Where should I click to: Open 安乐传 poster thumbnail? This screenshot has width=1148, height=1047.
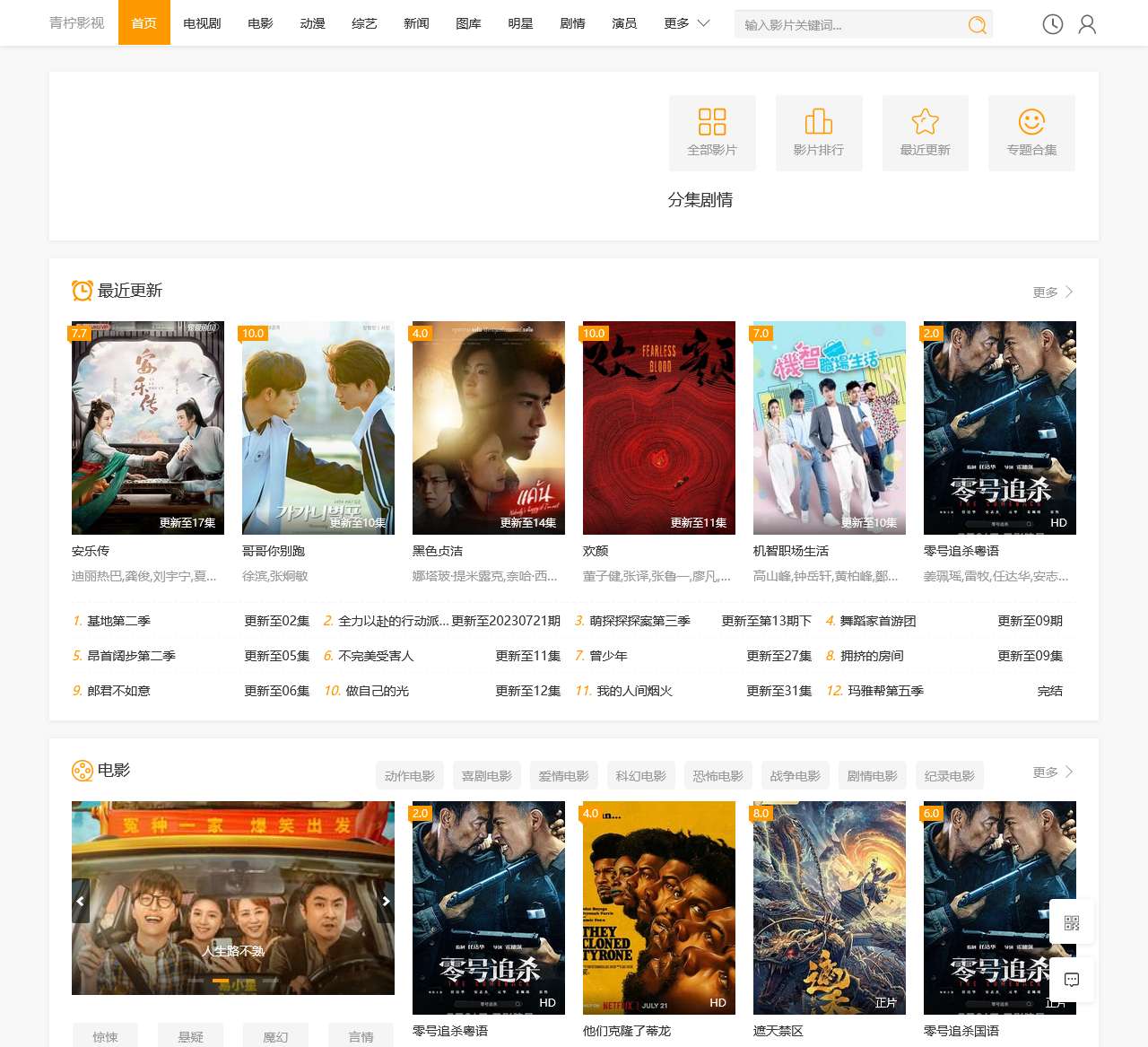(x=148, y=428)
